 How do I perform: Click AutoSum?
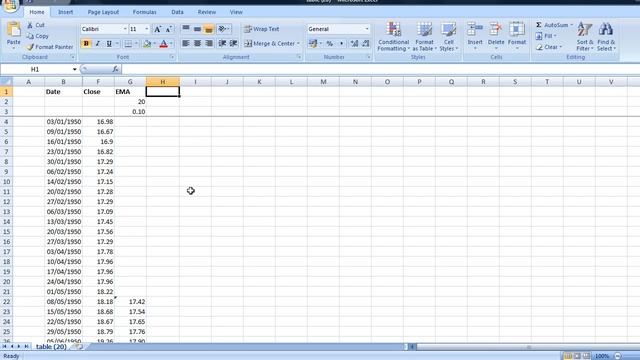[x=554, y=25]
